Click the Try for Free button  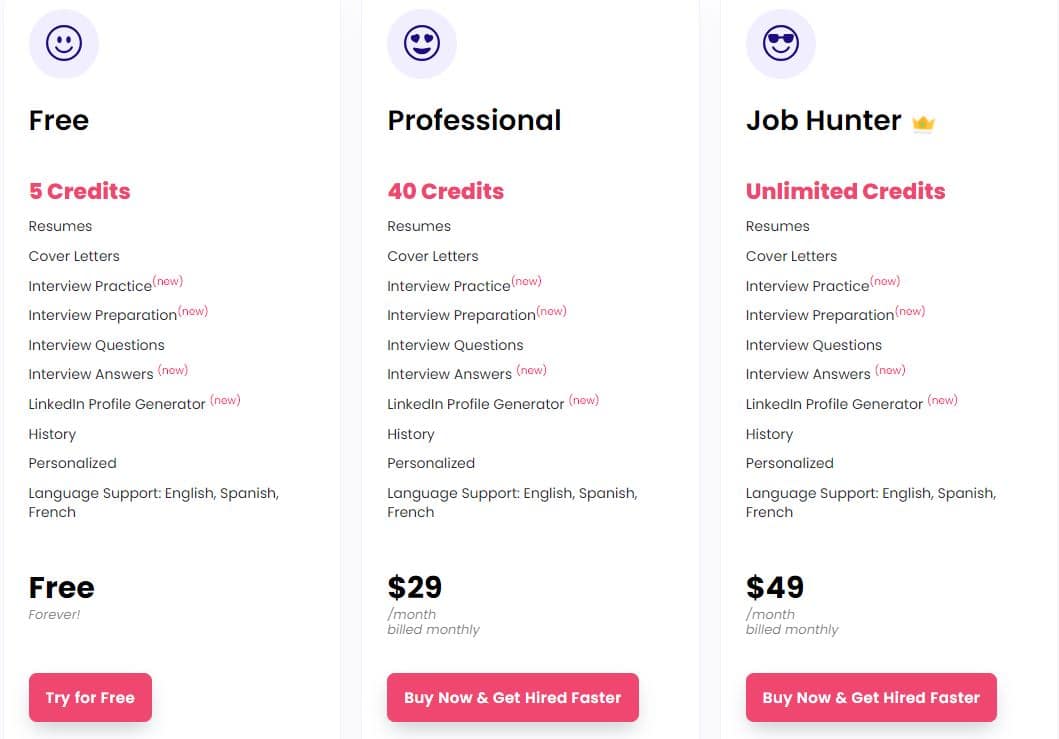coord(90,697)
